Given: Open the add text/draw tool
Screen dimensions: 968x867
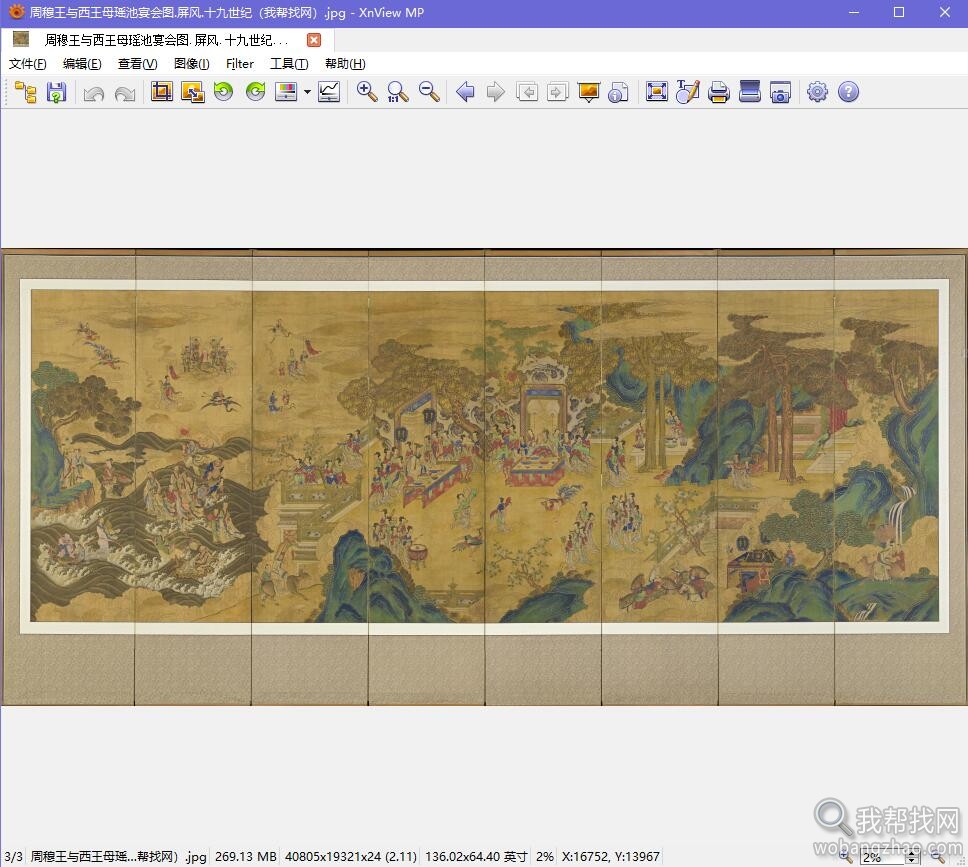Looking at the screenshot, I should pos(688,91).
